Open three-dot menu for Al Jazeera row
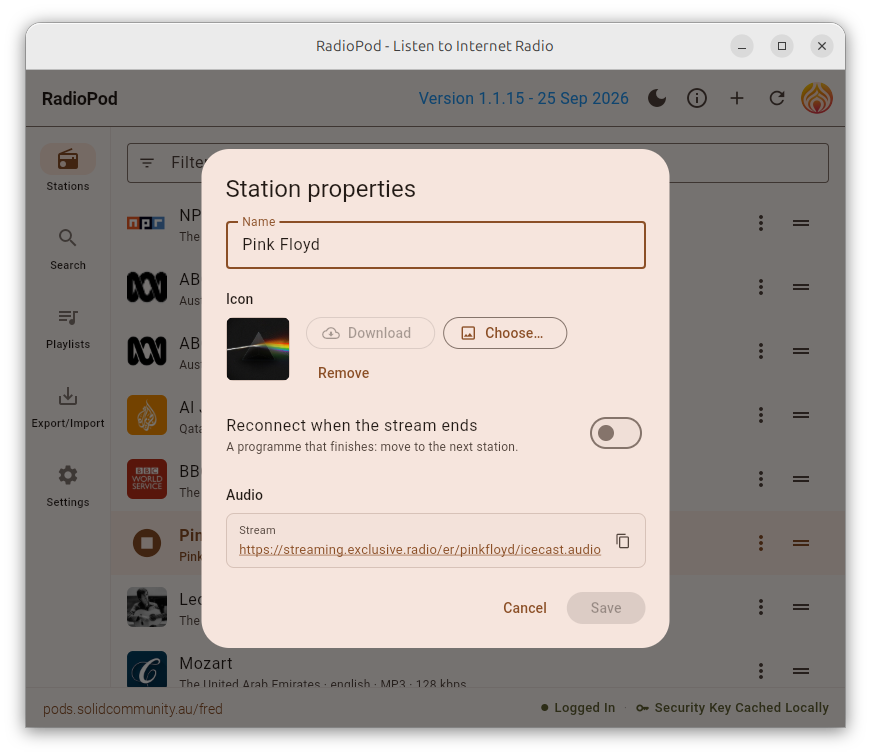Viewport: 871px width, 756px height. 761,415
